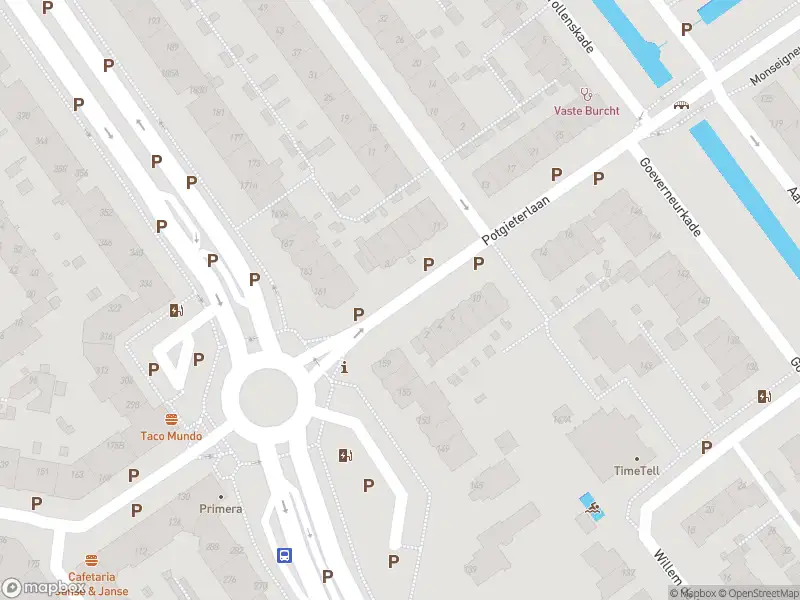Select the Primera shop label
Screen dimensions: 800x600
[220, 509]
